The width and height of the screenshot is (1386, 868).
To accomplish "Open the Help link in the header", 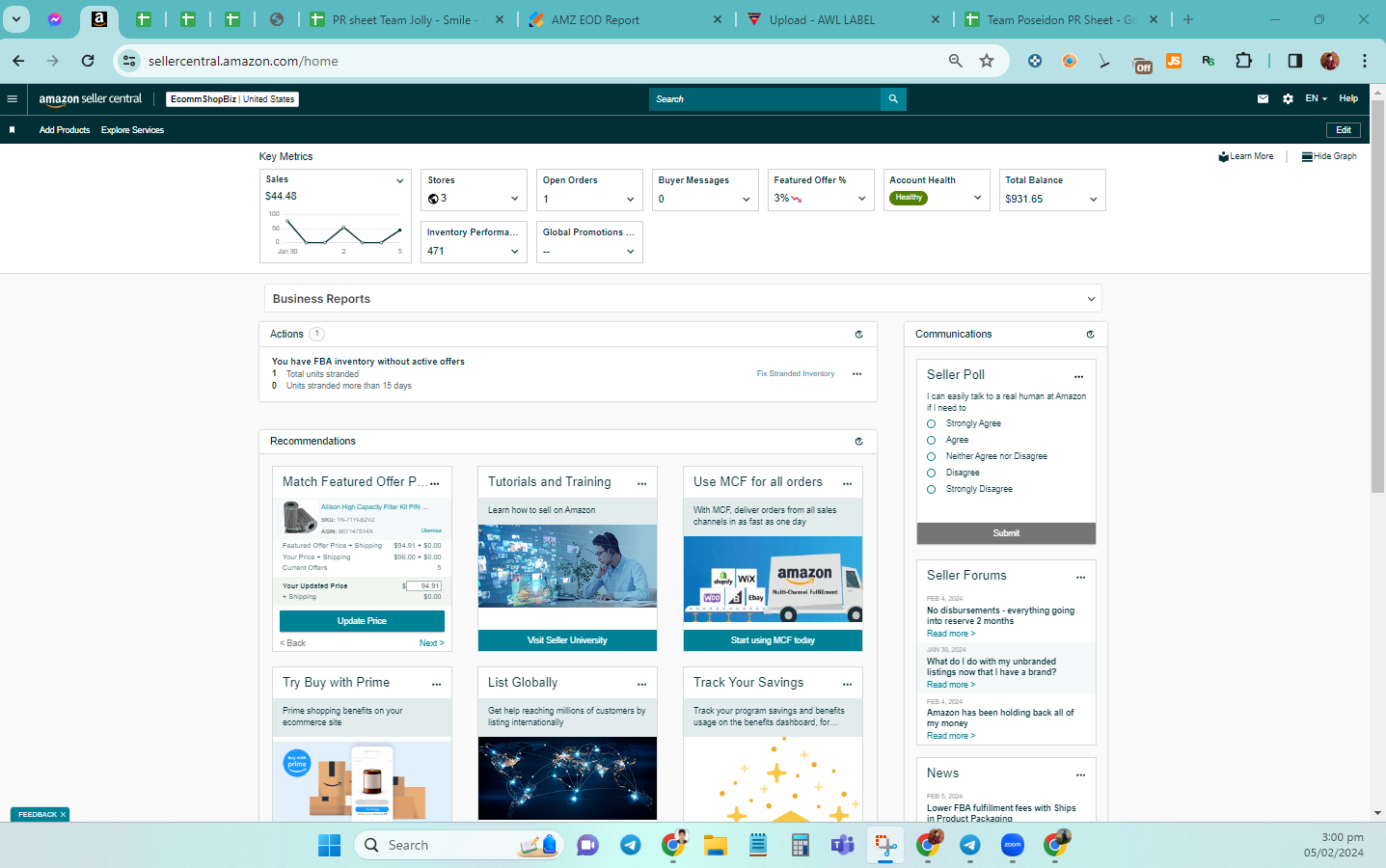I will pyautogui.click(x=1348, y=98).
